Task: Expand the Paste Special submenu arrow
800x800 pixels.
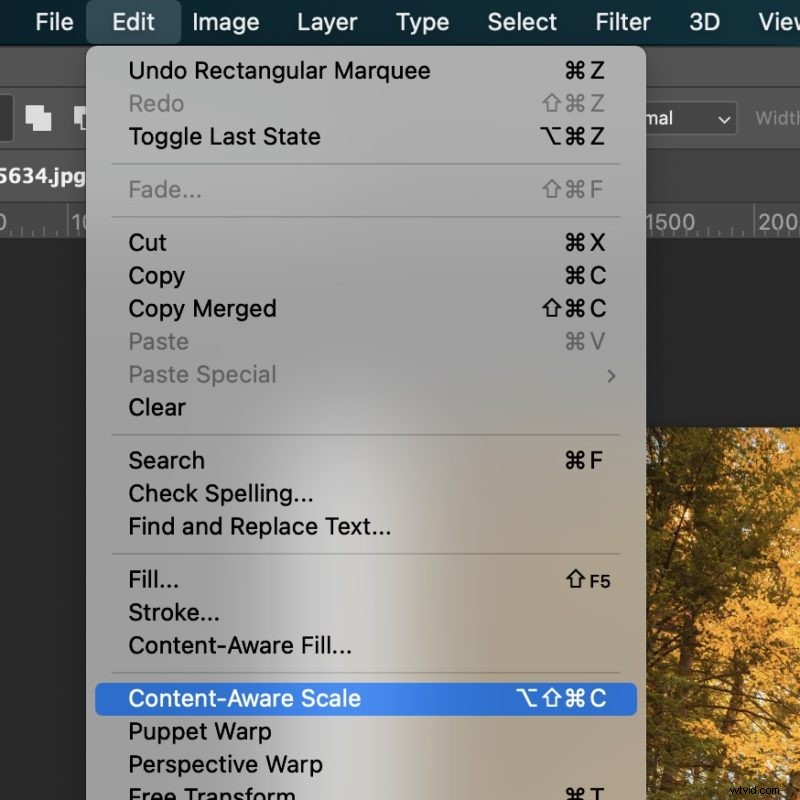Action: tap(610, 374)
